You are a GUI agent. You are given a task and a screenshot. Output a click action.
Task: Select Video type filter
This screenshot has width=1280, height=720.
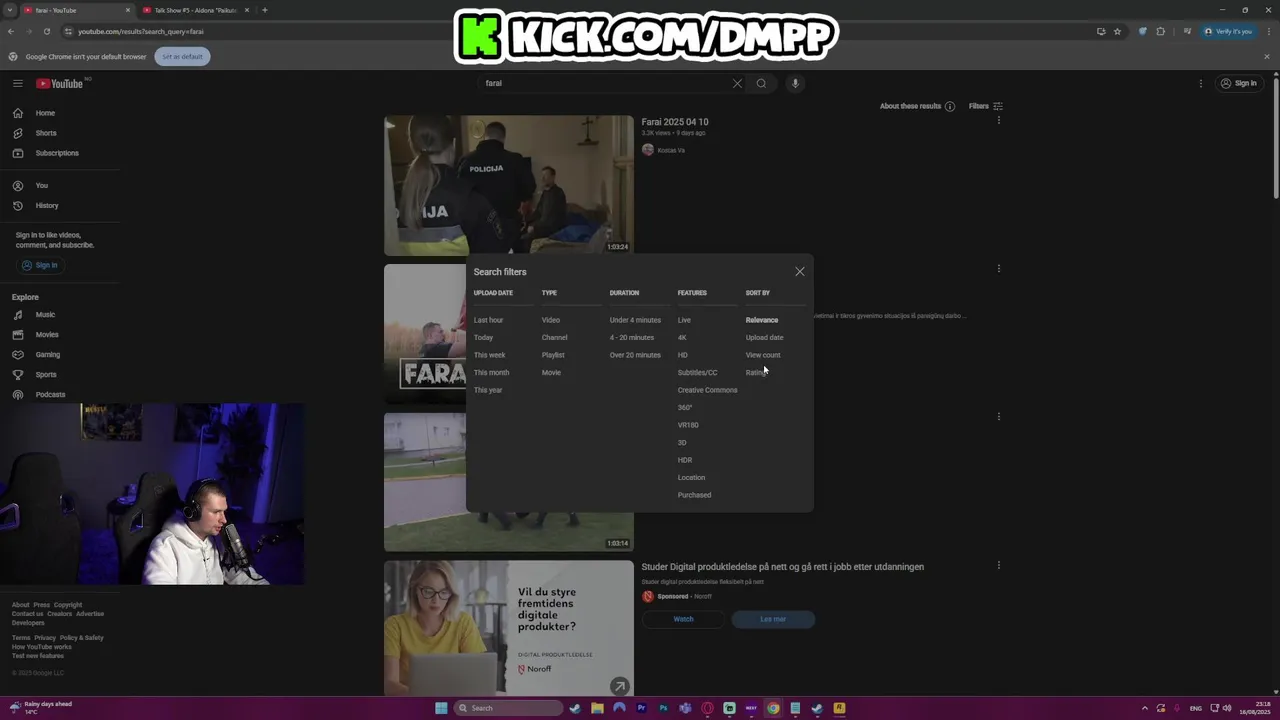click(551, 320)
